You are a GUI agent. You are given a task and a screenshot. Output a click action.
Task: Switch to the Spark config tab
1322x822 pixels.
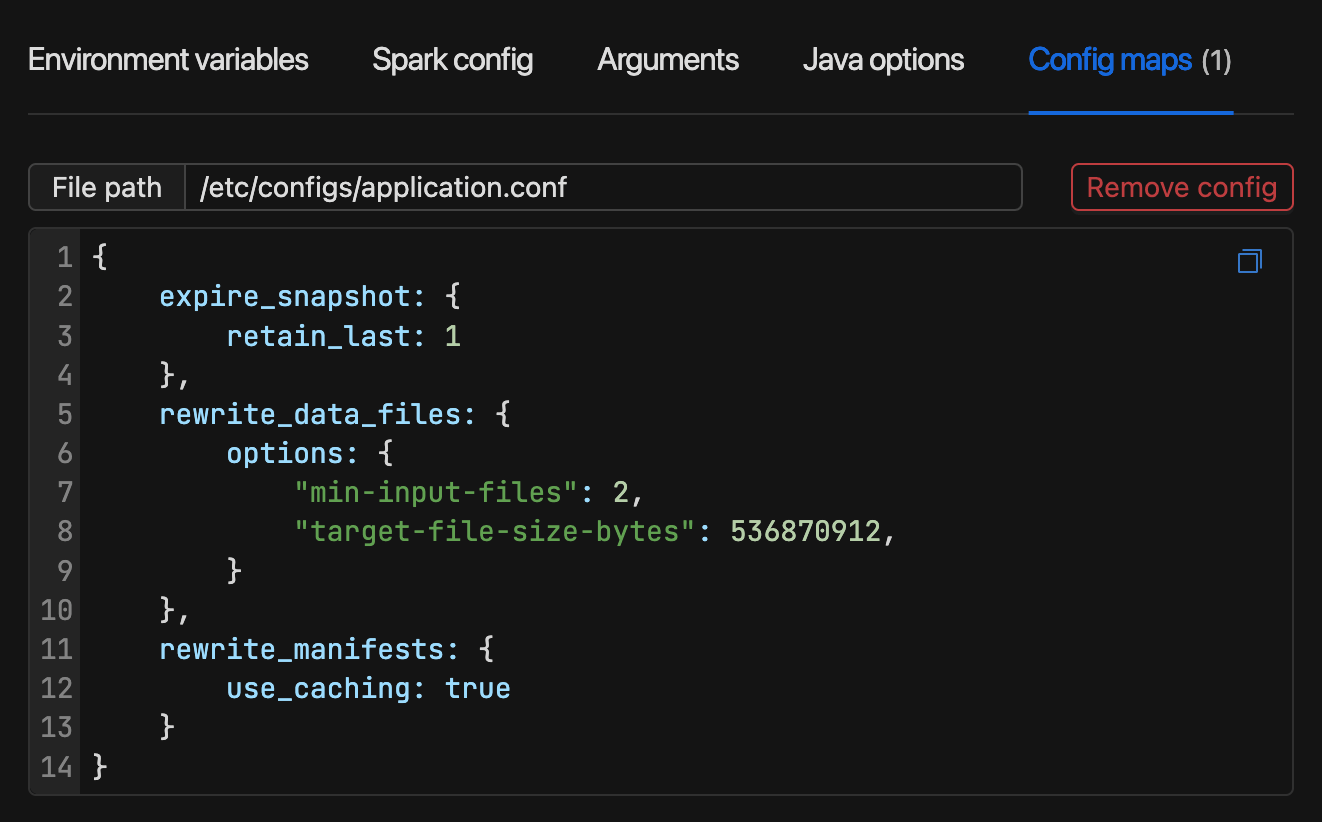(x=453, y=60)
